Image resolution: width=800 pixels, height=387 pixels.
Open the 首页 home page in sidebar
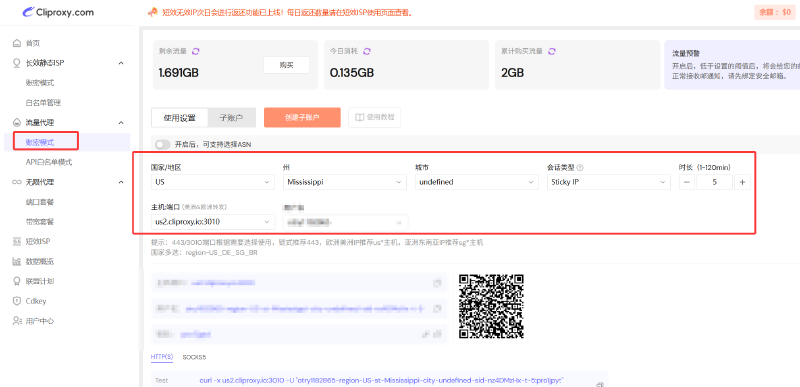coord(33,43)
